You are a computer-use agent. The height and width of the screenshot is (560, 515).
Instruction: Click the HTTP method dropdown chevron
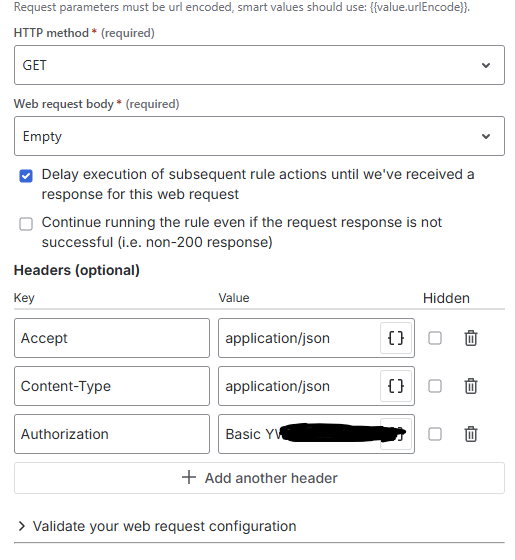click(x=486, y=65)
